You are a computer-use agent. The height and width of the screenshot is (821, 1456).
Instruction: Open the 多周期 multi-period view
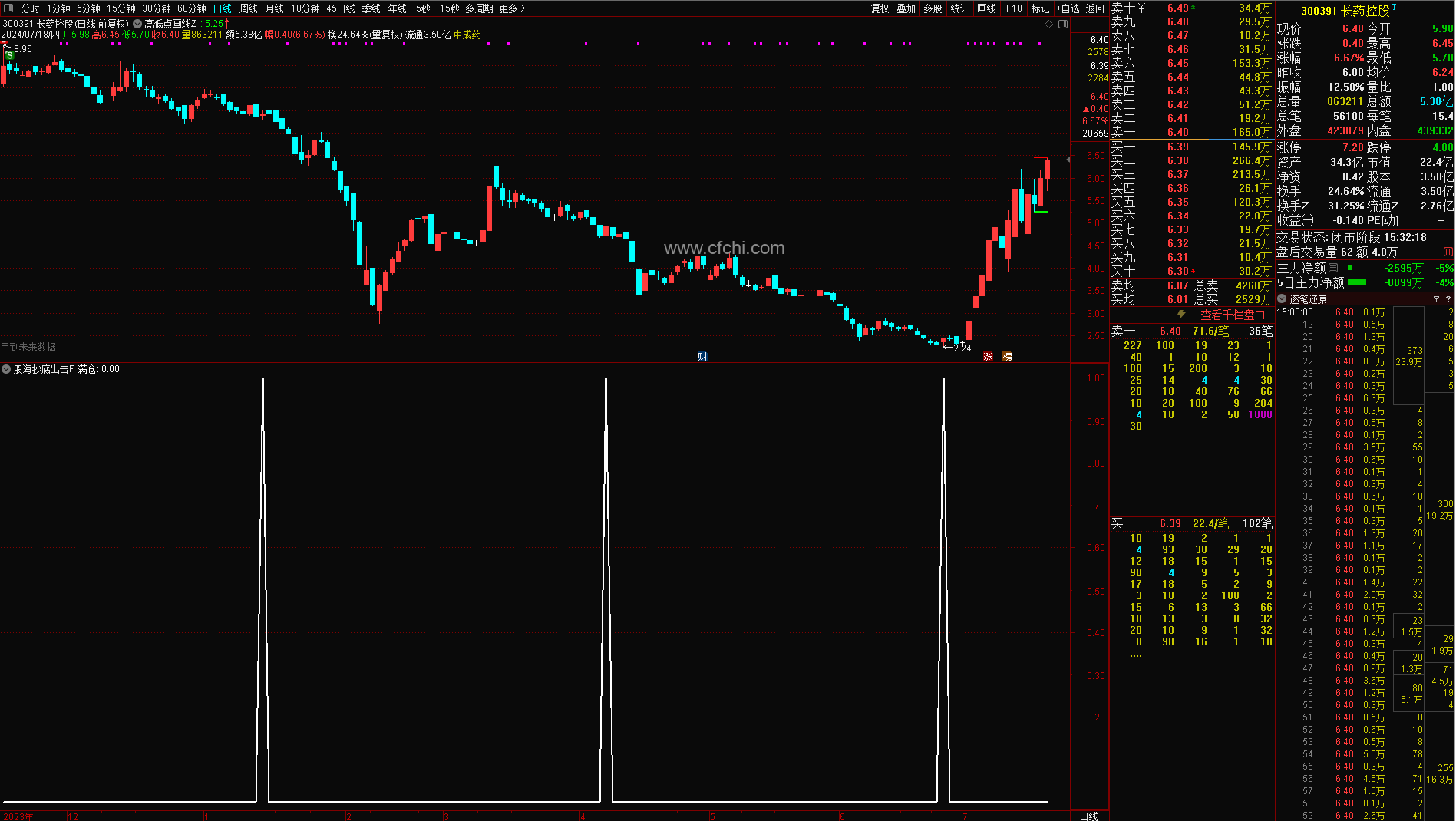pyautogui.click(x=480, y=8)
